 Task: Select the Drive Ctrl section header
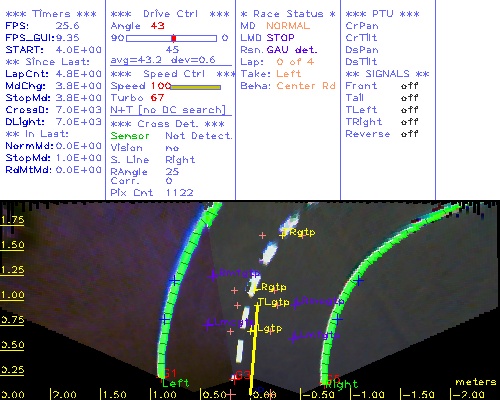coord(170,14)
